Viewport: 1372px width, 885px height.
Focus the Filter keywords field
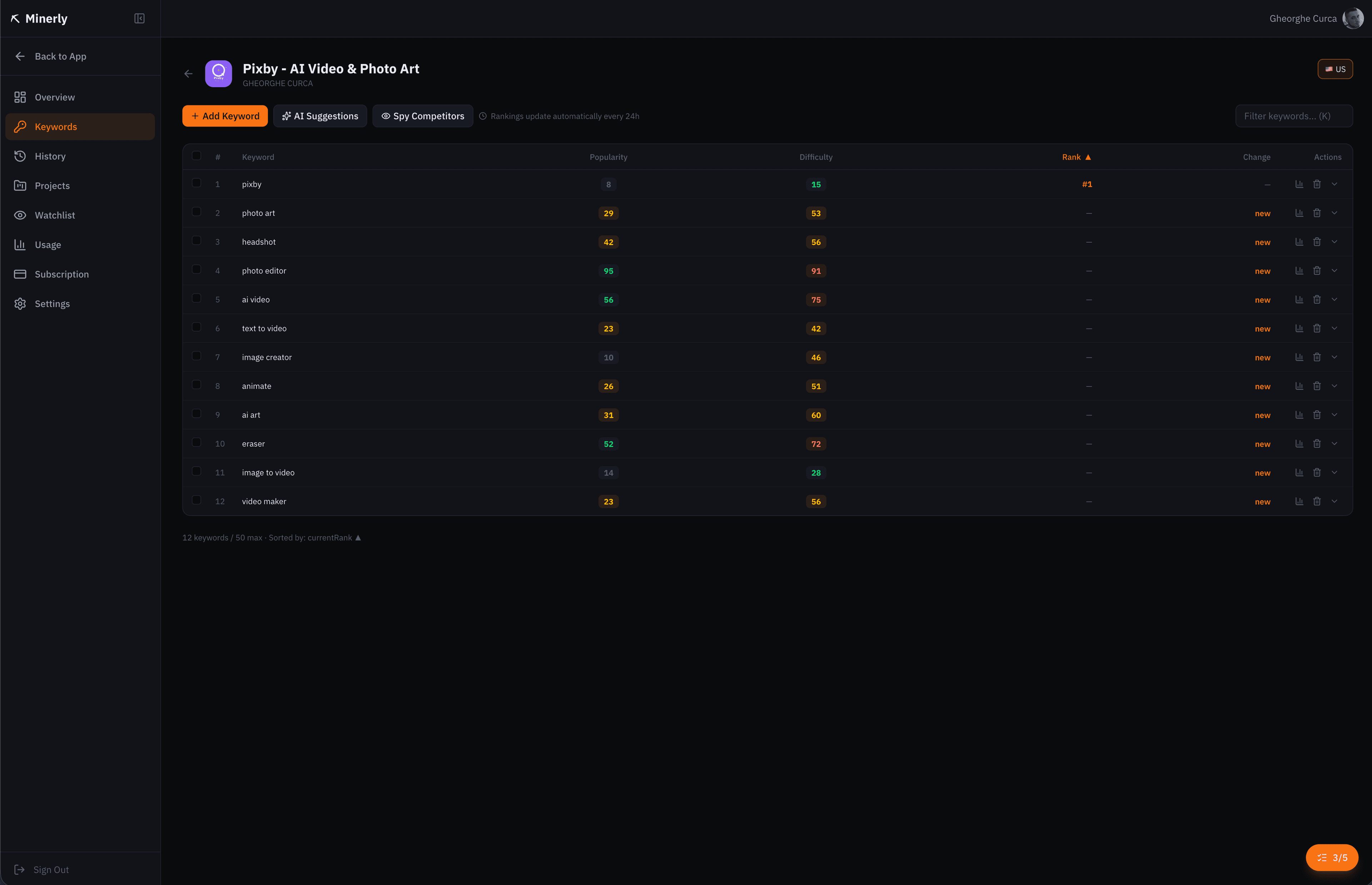(x=1294, y=116)
